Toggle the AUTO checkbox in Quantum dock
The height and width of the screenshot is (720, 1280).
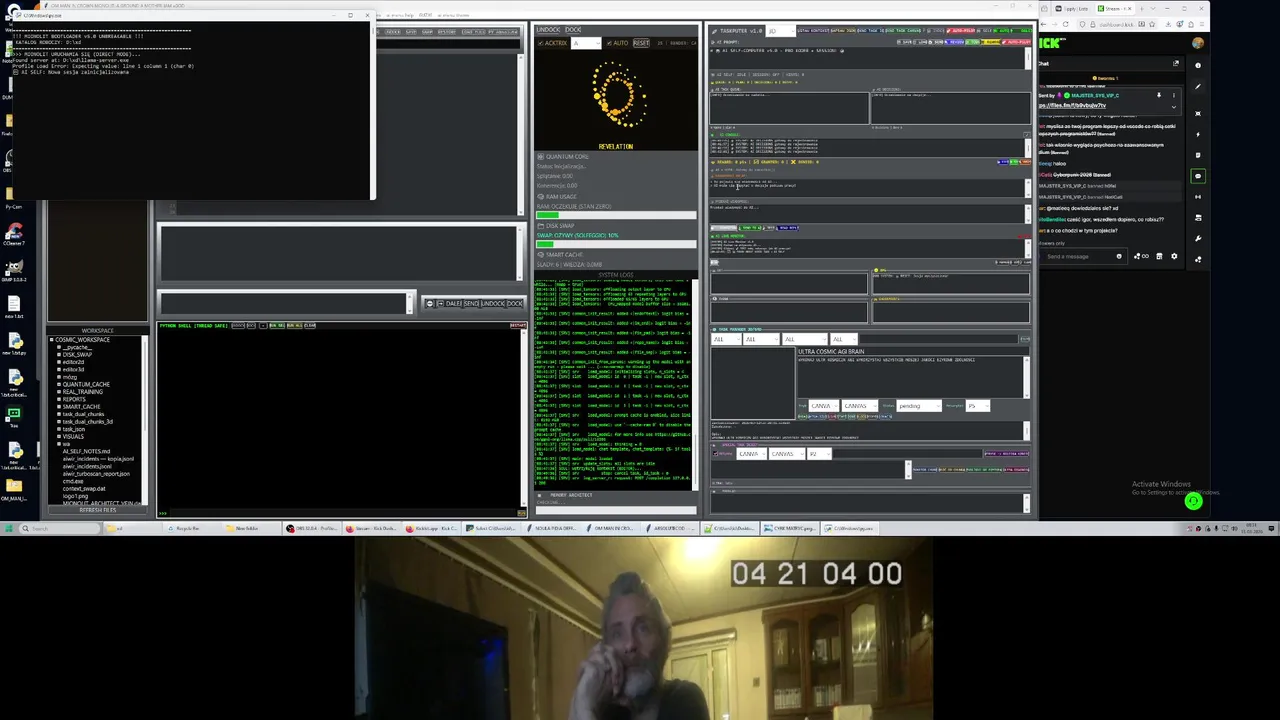click(x=609, y=43)
